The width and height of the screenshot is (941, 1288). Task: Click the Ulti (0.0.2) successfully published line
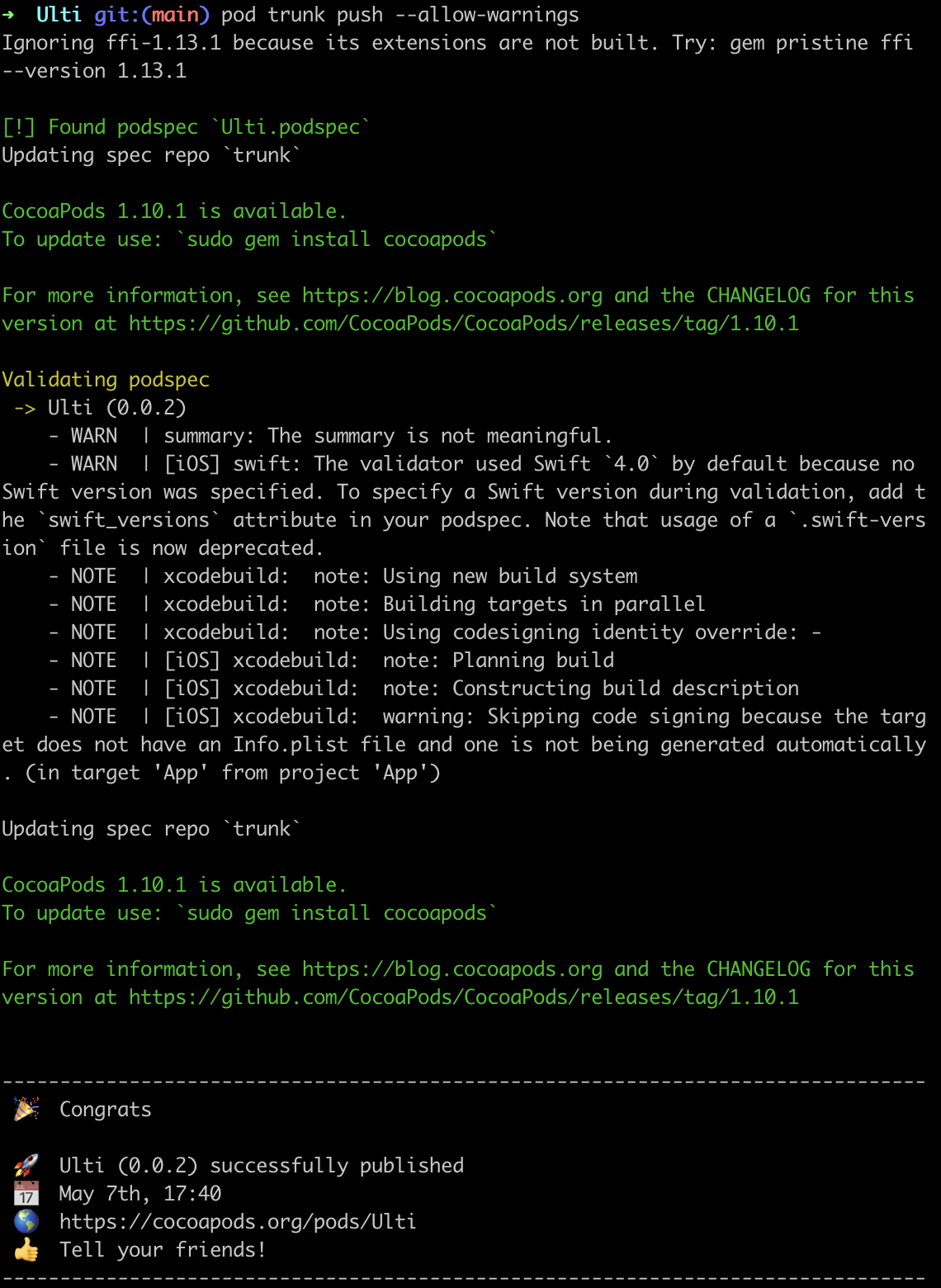pyautogui.click(x=262, y=1165)
